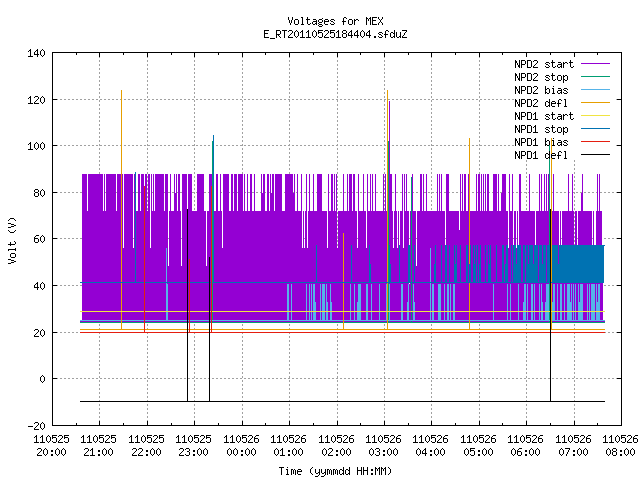Click the y-axis tick value 140
640x480 pixels.
[x=36, y=53]
